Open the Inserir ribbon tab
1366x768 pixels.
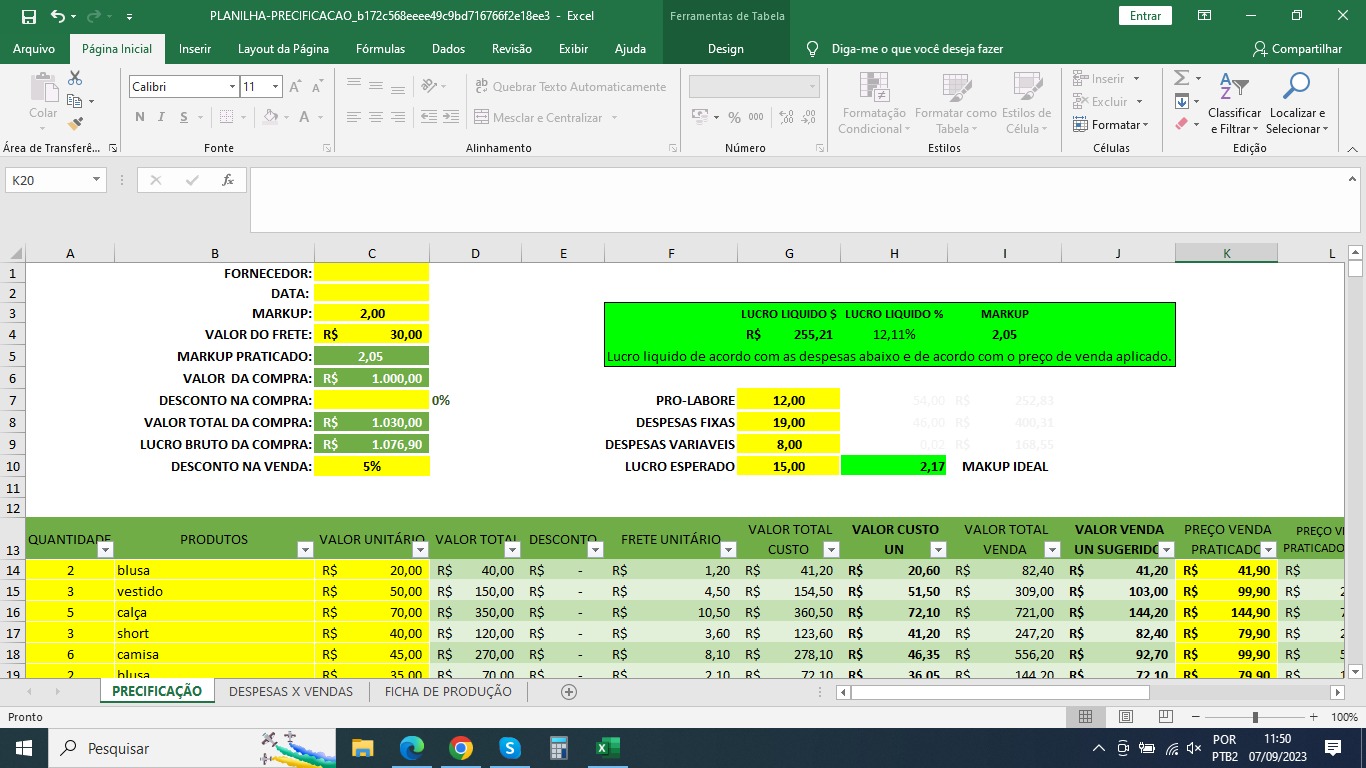pos(195,48)
